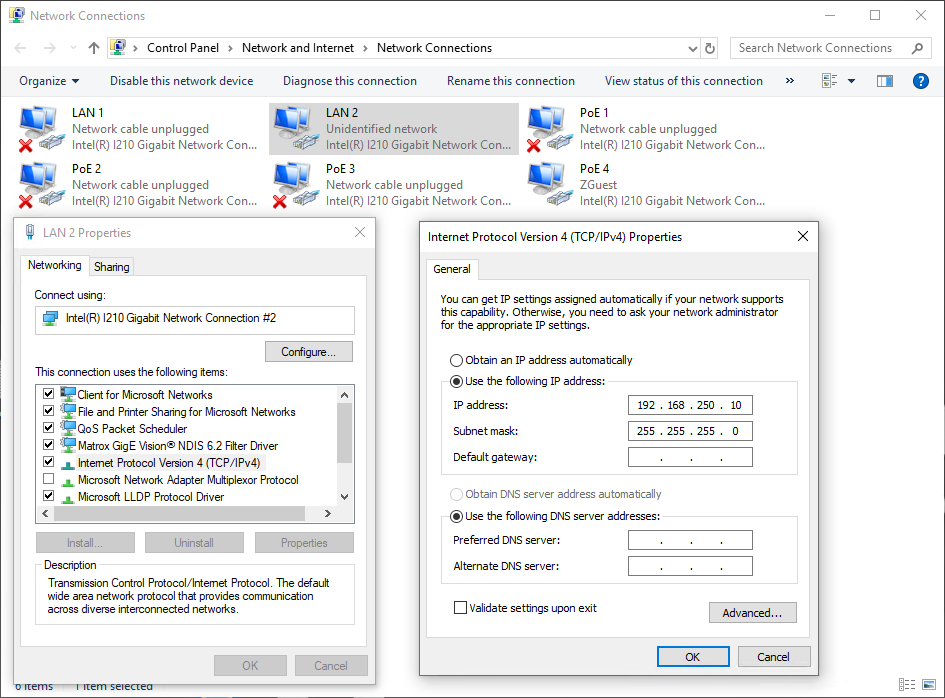The width and height of the screenshot is (945, 698).
Task: Choose Obtain an IP address automatically
Action: [457, 360]
